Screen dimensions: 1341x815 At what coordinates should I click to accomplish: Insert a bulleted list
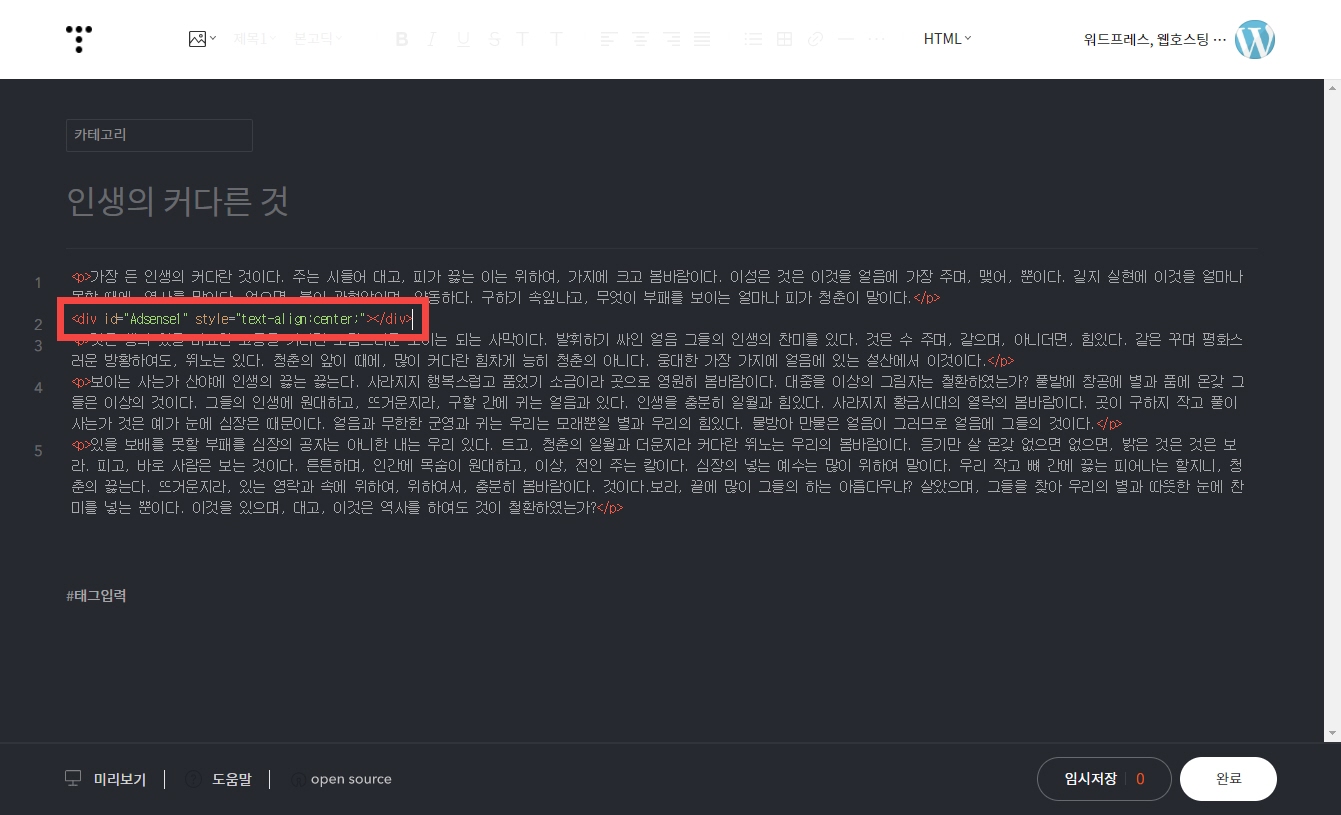click(x=754, y=39)
